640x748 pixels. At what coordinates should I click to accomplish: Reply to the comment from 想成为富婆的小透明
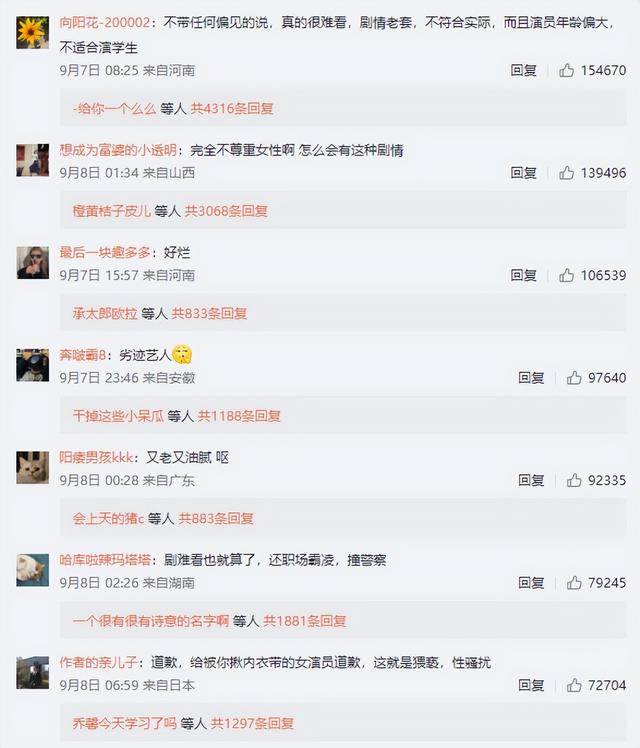523,173
